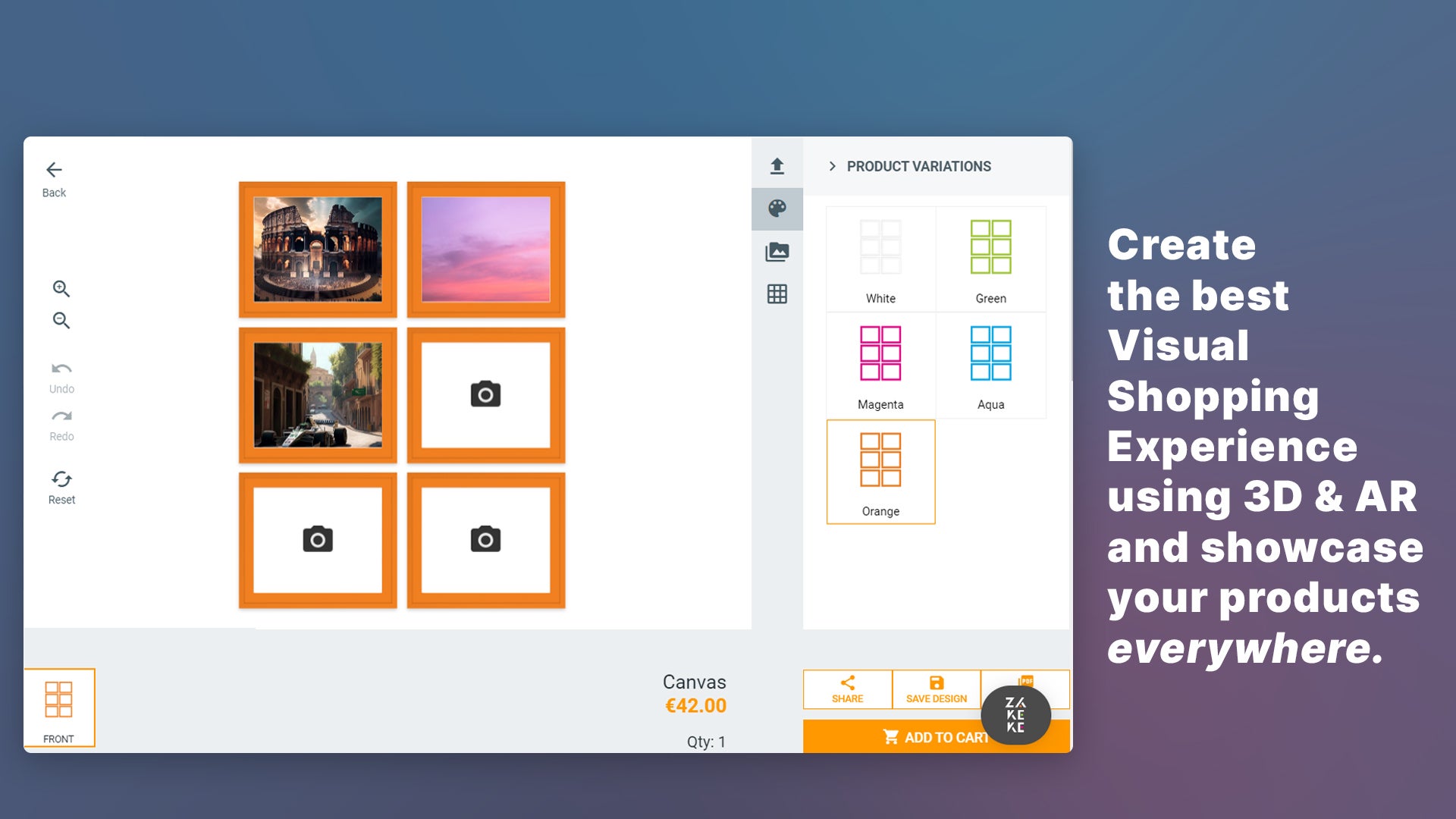The height and width of the screenshot is (819, 1456).
Task: Select the Undo action icon
Action: click(x=62, y=369)
